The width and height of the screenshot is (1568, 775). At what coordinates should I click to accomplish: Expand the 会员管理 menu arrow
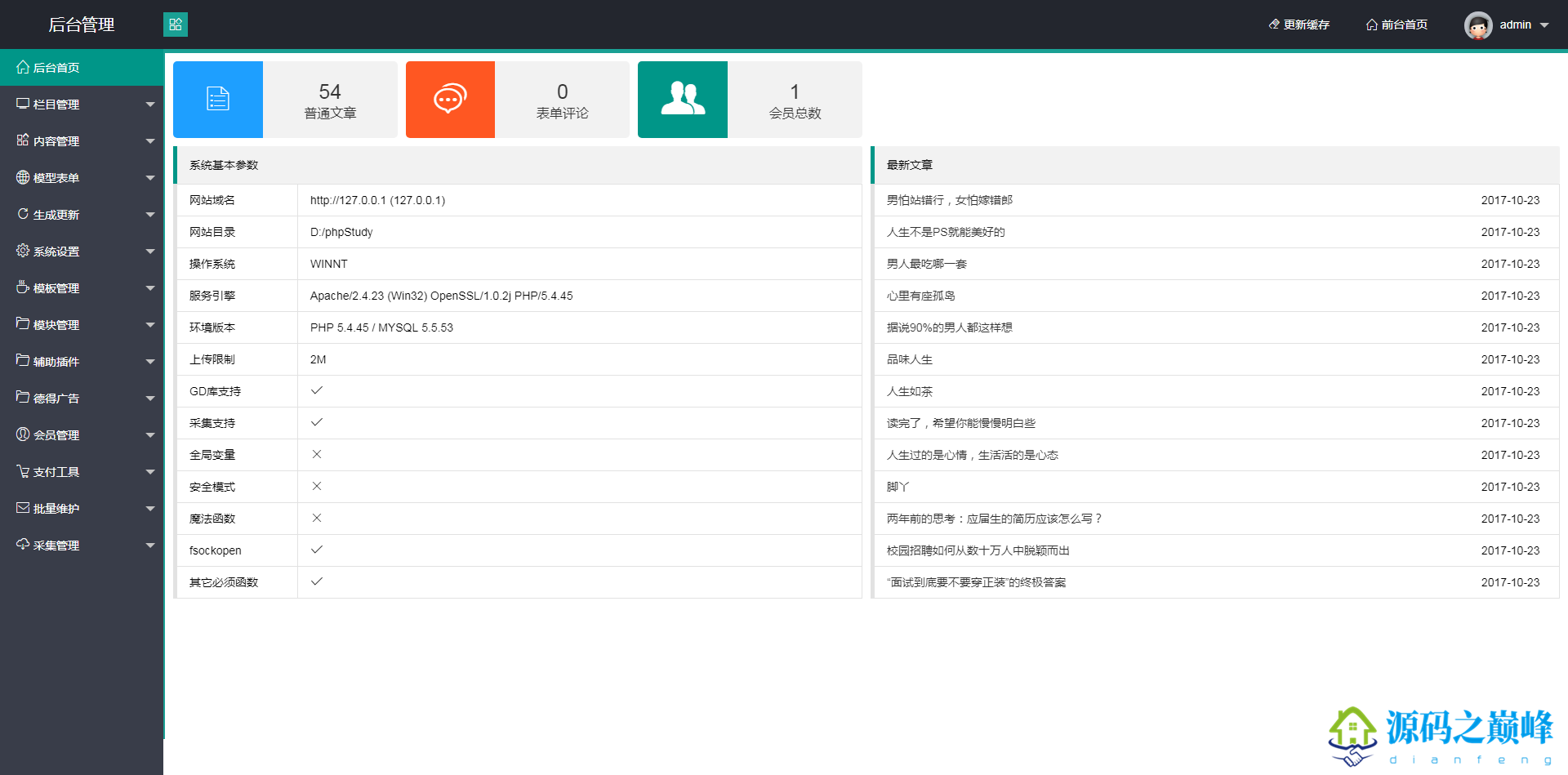[x=150, y=435]
